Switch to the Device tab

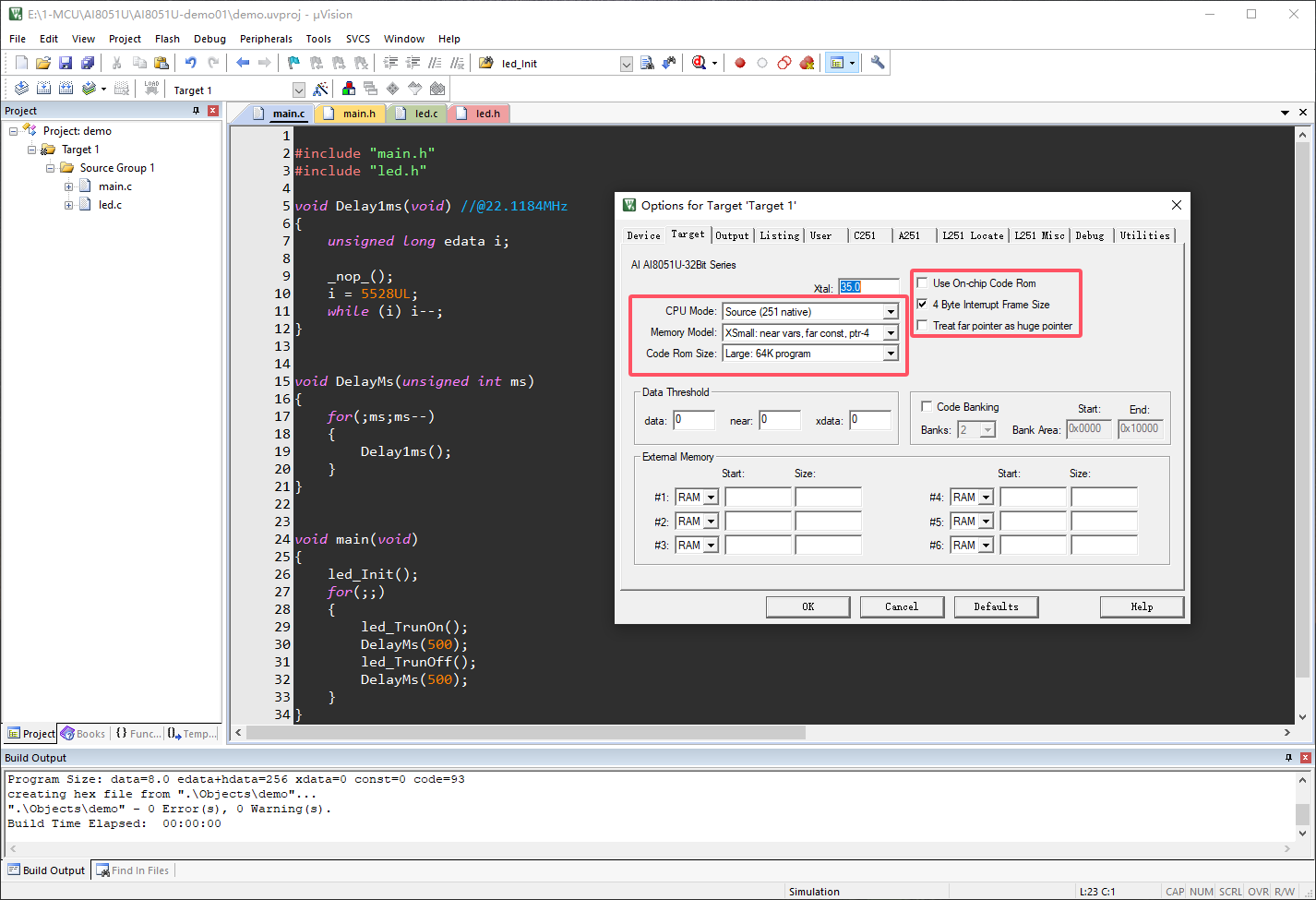pyautogui.click(x=643, y=235)
